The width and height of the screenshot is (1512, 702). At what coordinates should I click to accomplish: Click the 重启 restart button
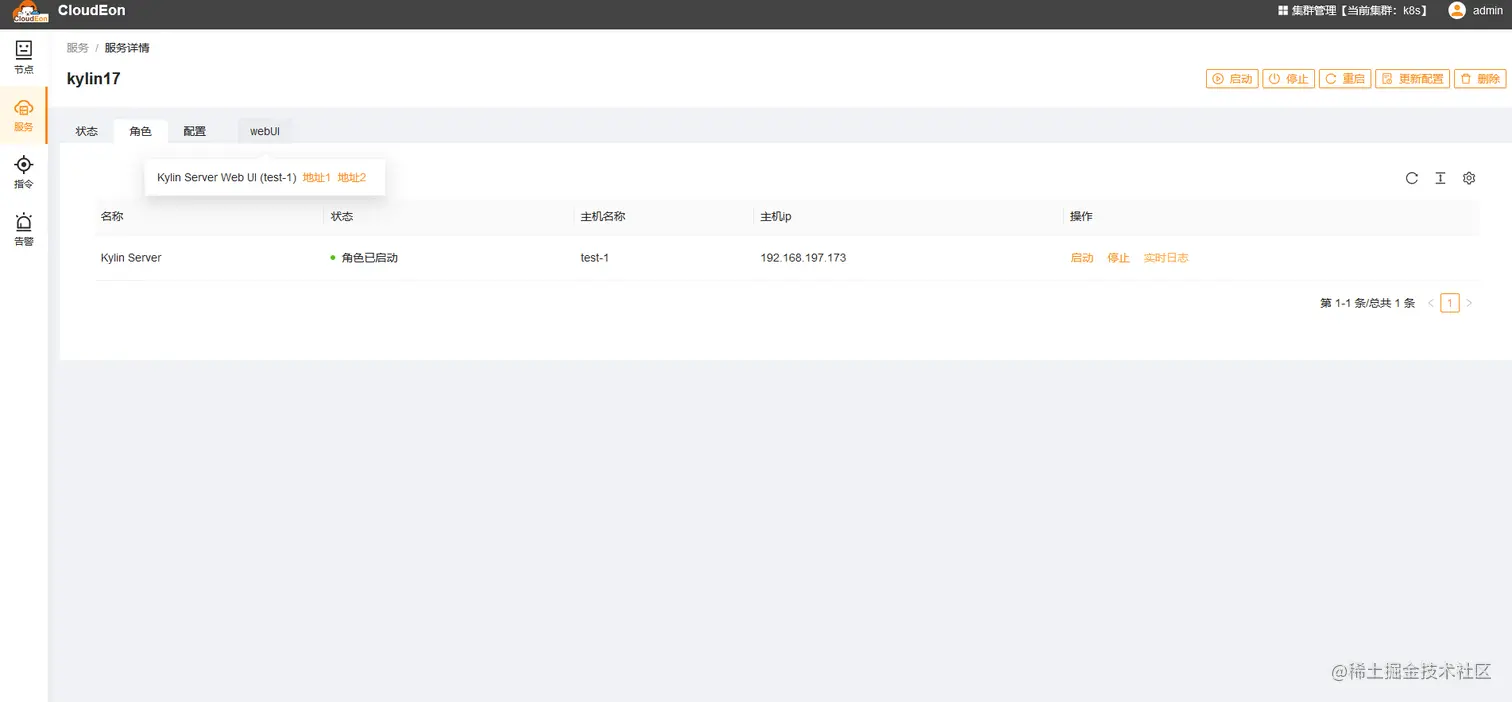(1345, 79)
